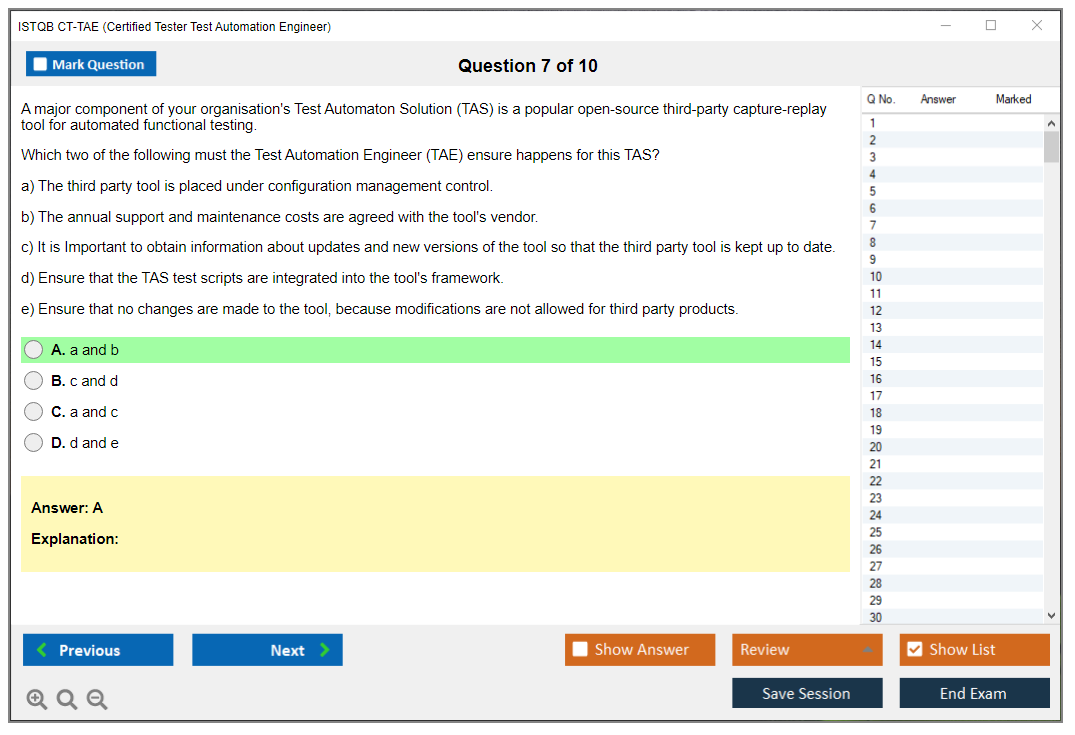Click the zoom in magnifier icon
The image size is (1075, 735).
coord(37,699)
